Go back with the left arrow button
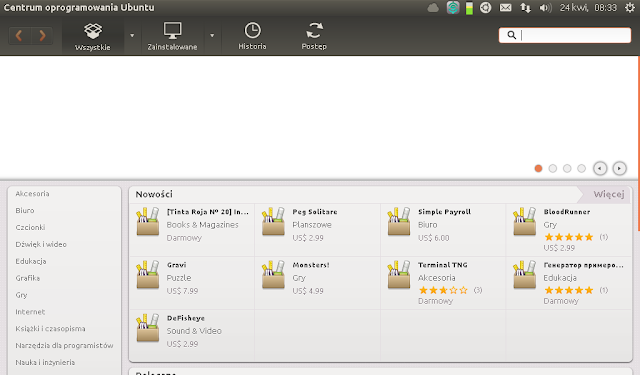The image size is (640, 375). pyautogui.click(x=19, y=36)
